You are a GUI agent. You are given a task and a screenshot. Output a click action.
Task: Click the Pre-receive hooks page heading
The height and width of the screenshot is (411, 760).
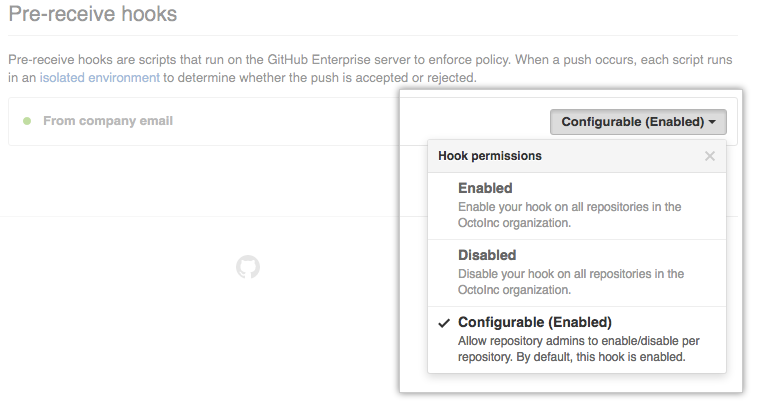point(93,15)
